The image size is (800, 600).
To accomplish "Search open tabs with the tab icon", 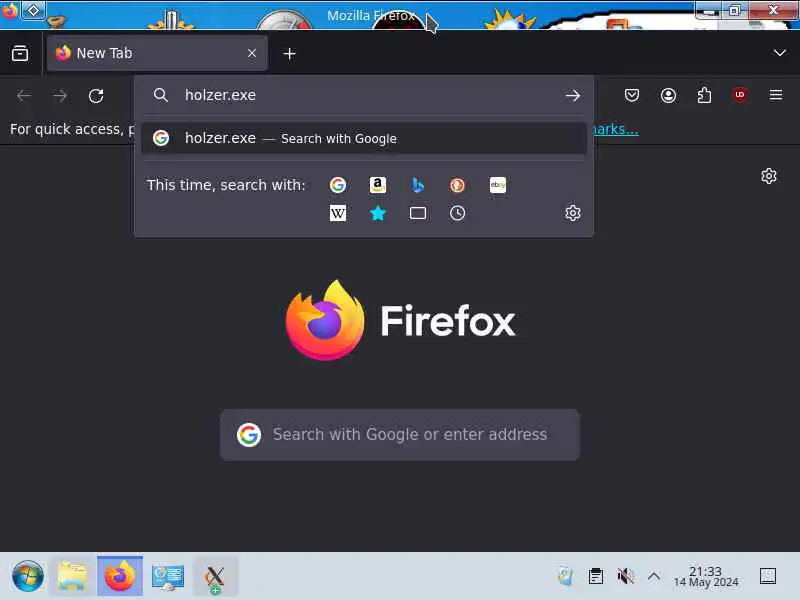I will (x=418, y=213).
